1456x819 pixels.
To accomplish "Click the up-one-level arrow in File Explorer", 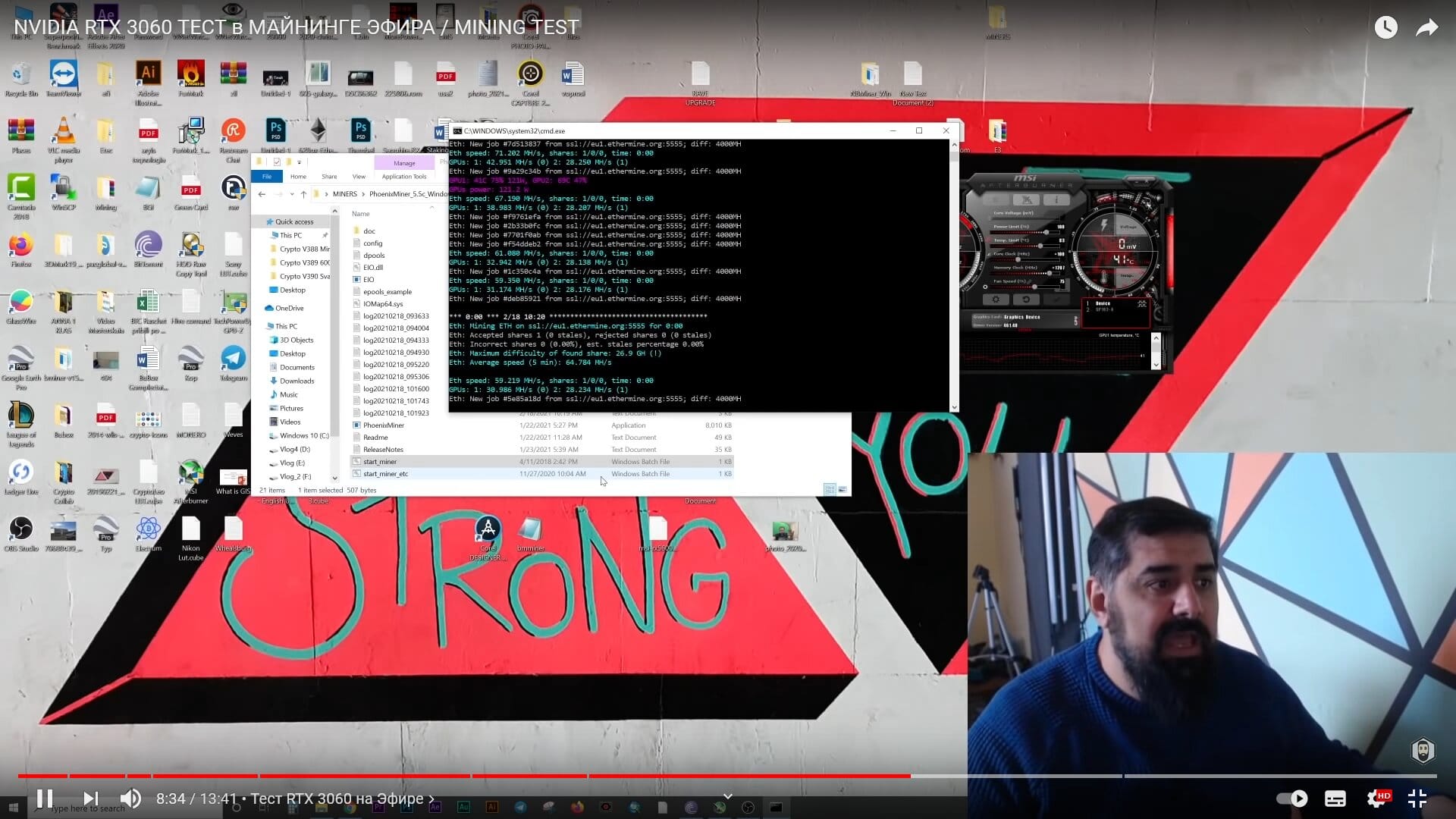I will coord(303,194).
